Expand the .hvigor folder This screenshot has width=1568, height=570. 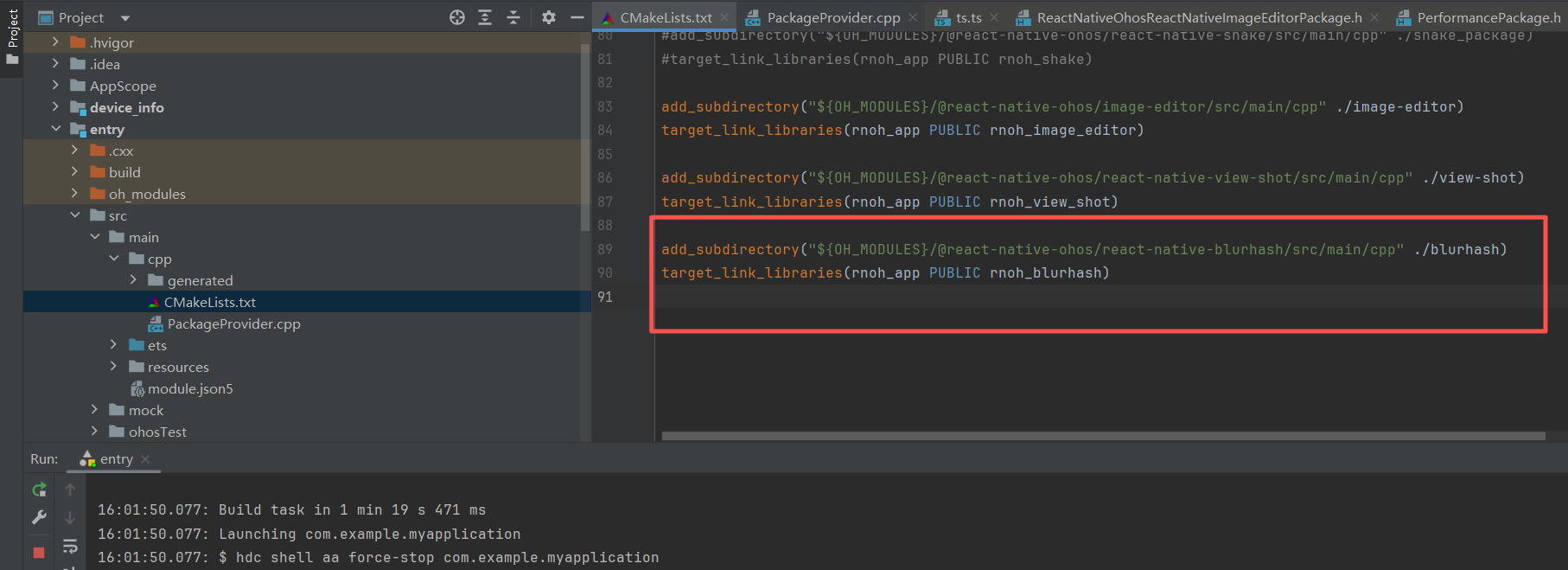point(55,42)
